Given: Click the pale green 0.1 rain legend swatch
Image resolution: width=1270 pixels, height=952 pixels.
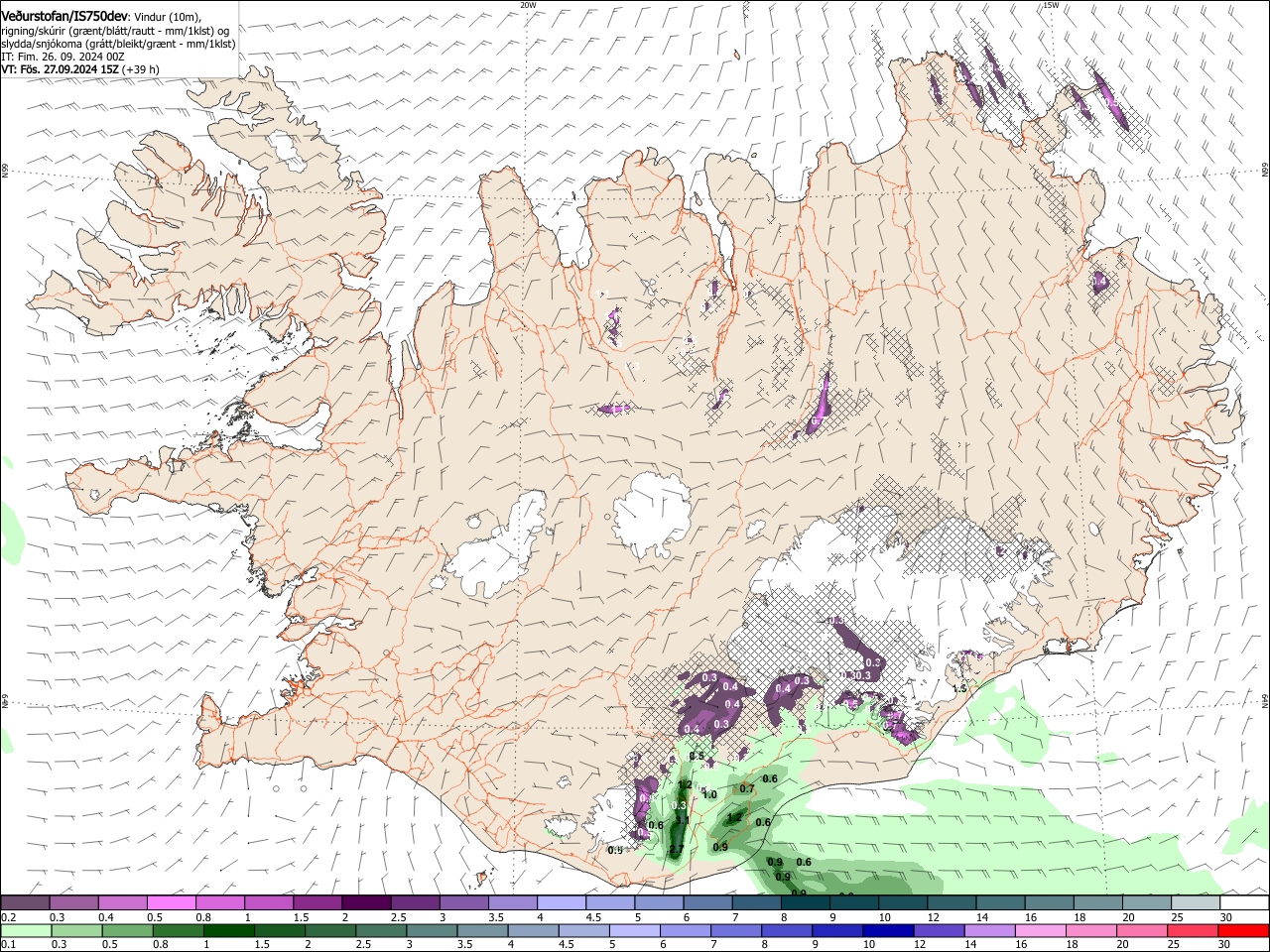Looking at the screenshot, I should [x=25, y=930].
